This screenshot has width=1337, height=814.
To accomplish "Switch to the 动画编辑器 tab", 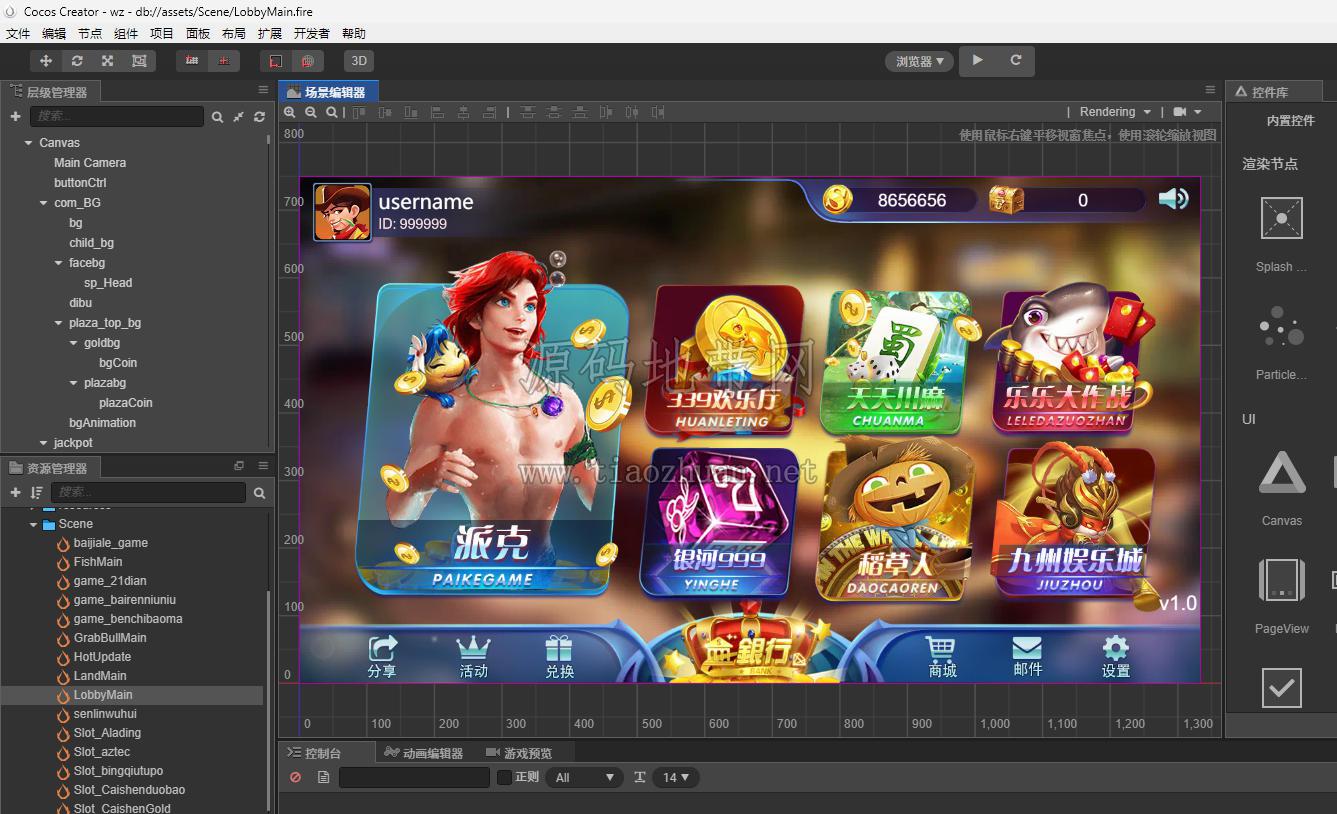I will tap(425, 753).
